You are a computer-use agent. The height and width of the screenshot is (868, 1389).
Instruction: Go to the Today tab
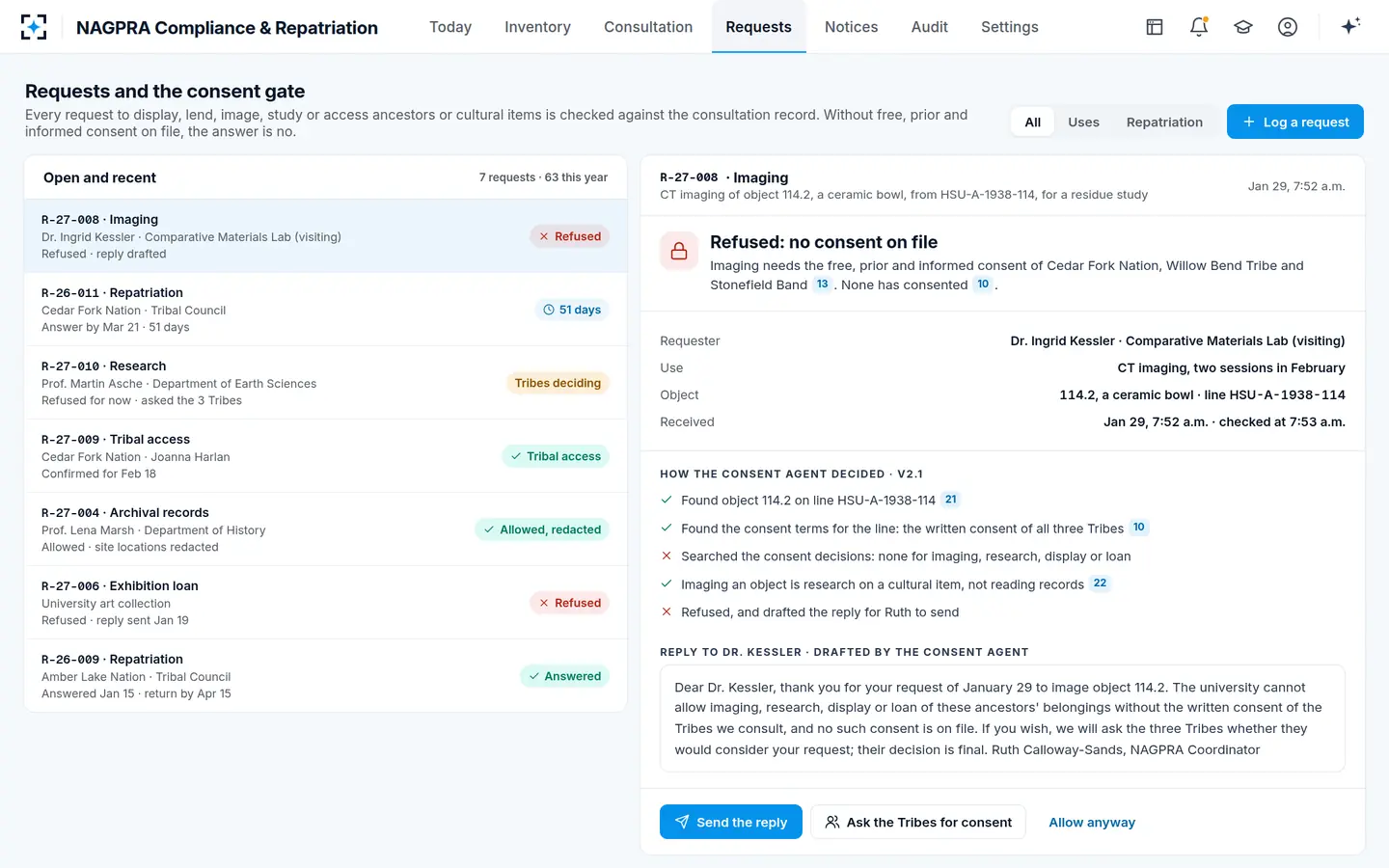click(450, 27)
